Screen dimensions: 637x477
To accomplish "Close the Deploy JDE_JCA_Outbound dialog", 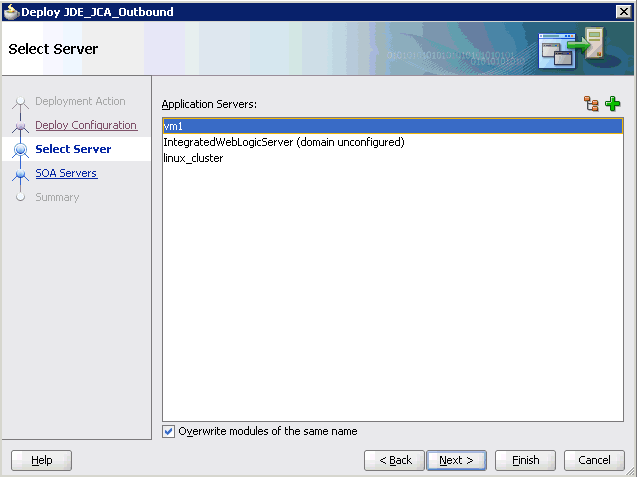I will pyautogui.click(x=623, y=12).
